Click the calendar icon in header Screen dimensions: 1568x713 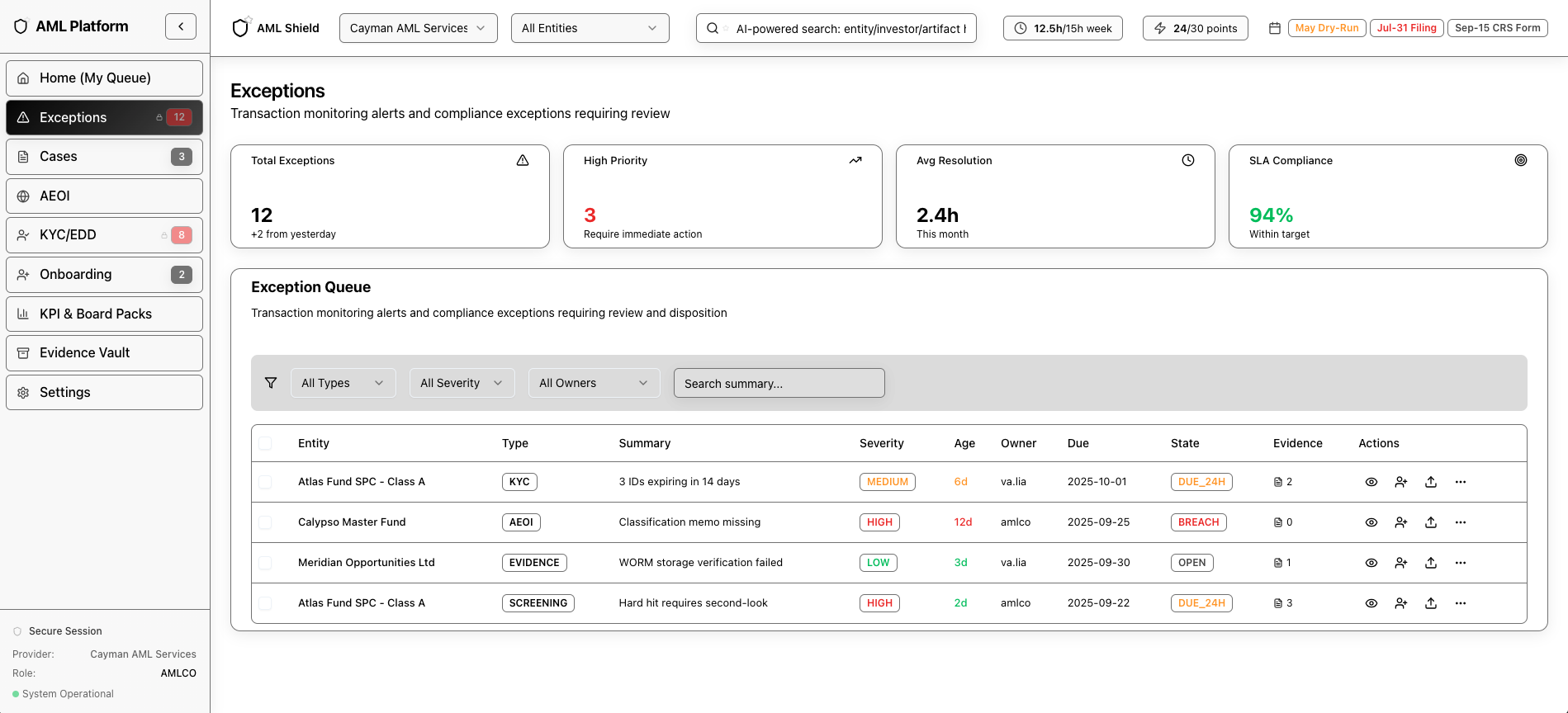1274,28
